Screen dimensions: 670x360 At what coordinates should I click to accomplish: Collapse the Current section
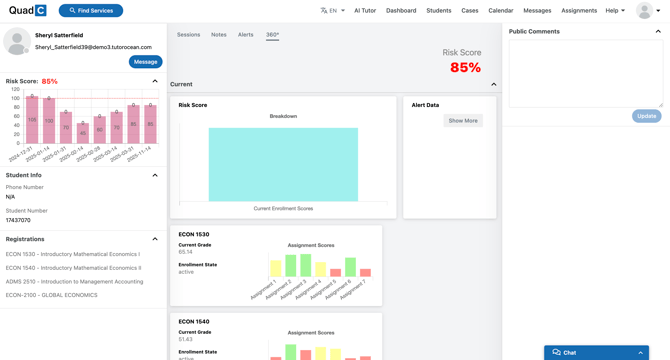(494, 84)
